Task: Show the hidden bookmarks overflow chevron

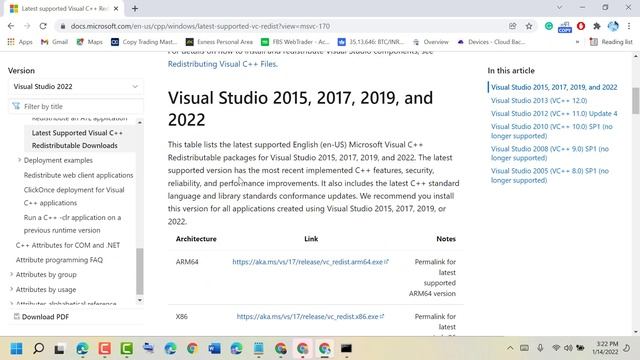Action: pos(577,42)
